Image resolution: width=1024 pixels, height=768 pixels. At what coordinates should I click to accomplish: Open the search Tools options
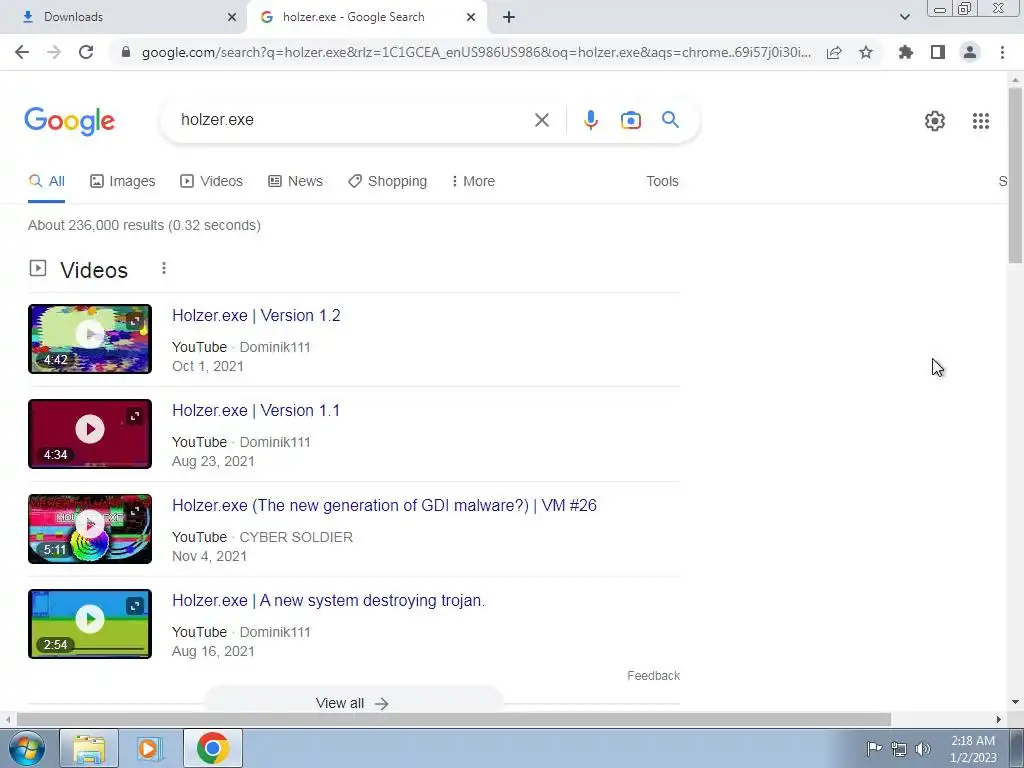tap(662, 181)
